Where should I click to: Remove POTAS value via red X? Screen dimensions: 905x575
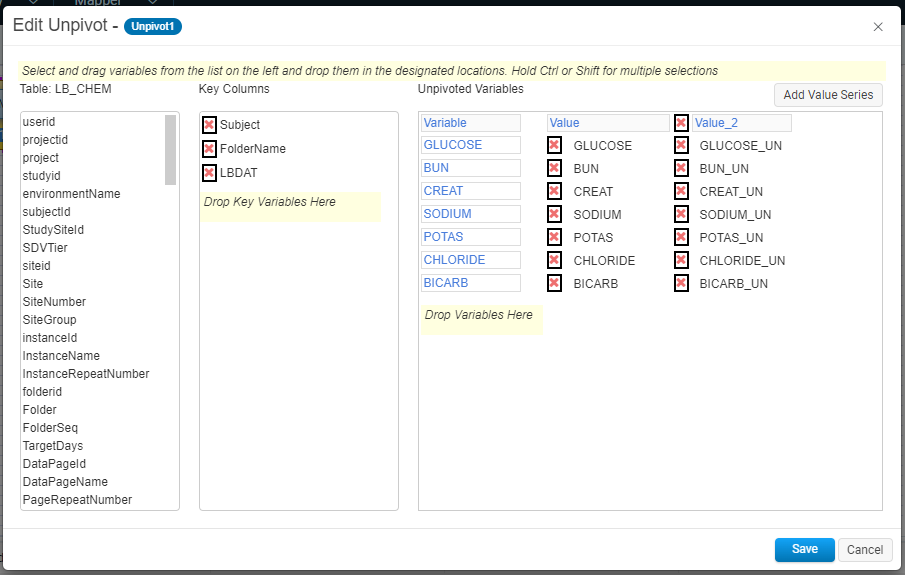click(x=555, y=237)
